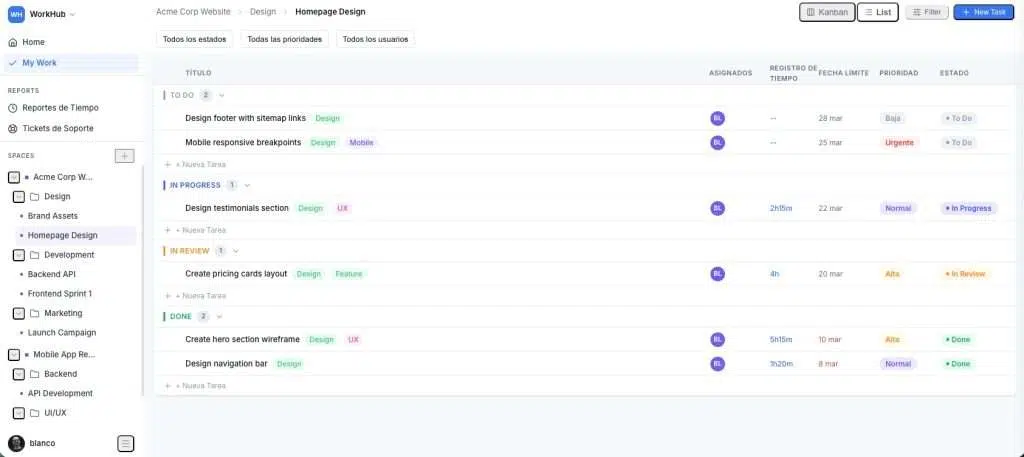The image size is (1024, 457).
Task: Create a New Task
Action: 984,12
